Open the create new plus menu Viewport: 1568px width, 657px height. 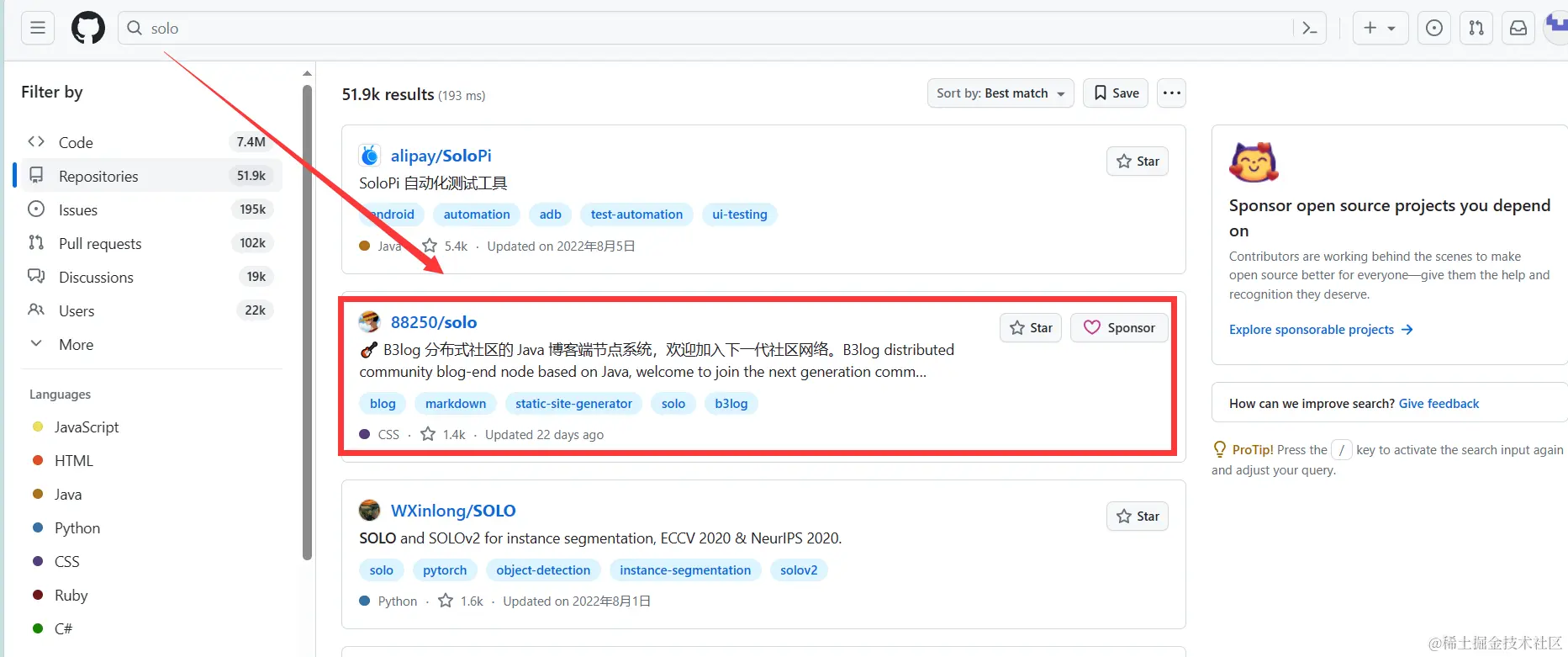1380,28
